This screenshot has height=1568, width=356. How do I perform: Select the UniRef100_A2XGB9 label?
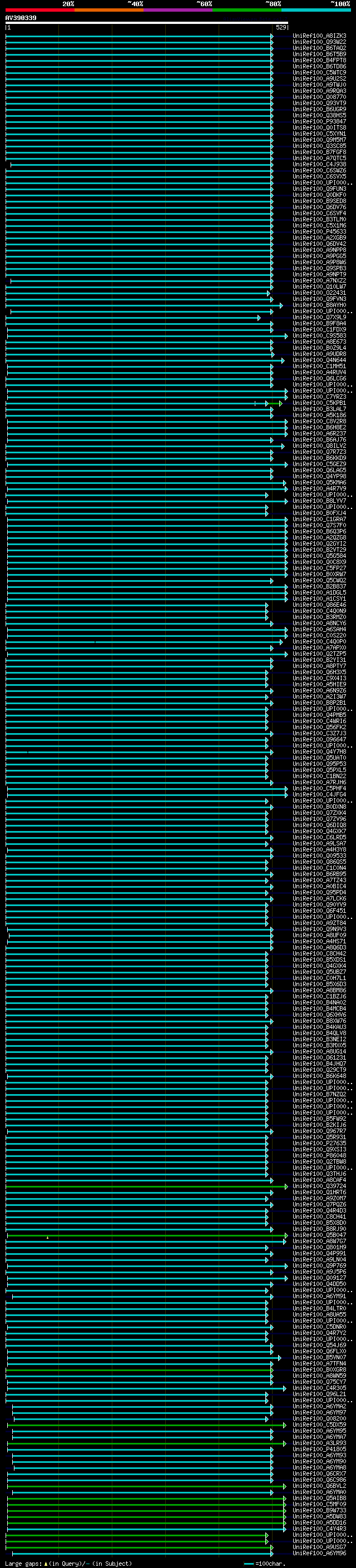(x=319, y=238)
